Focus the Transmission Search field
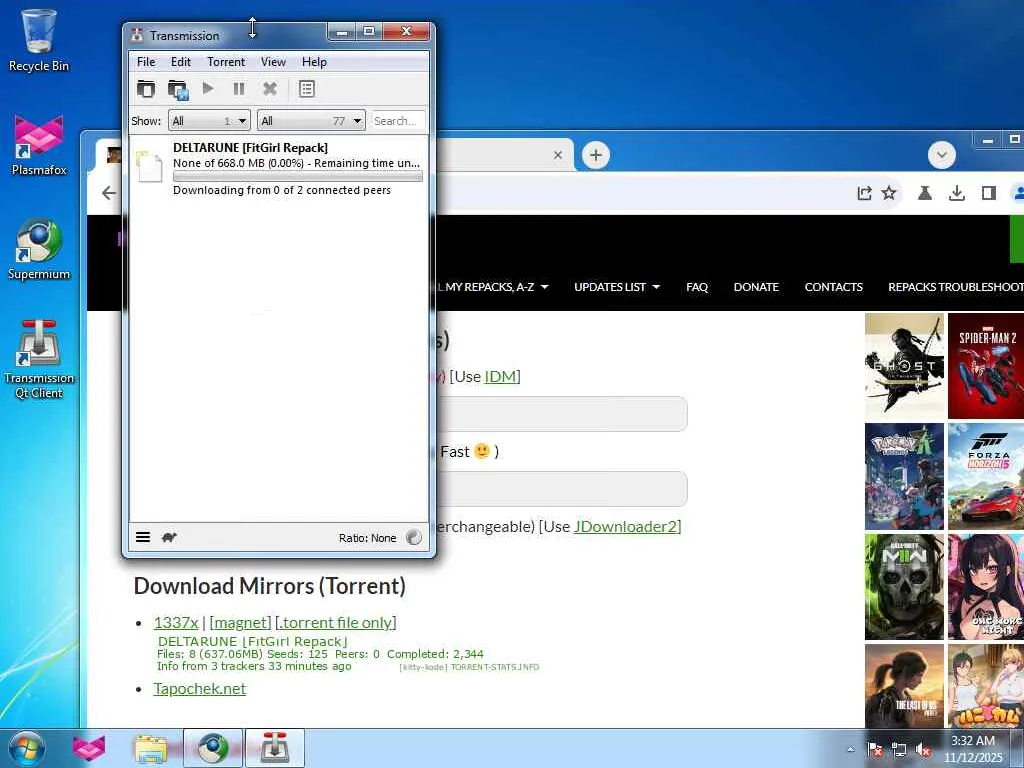This screenshot has width=1024, height=768. pos(398,121)
